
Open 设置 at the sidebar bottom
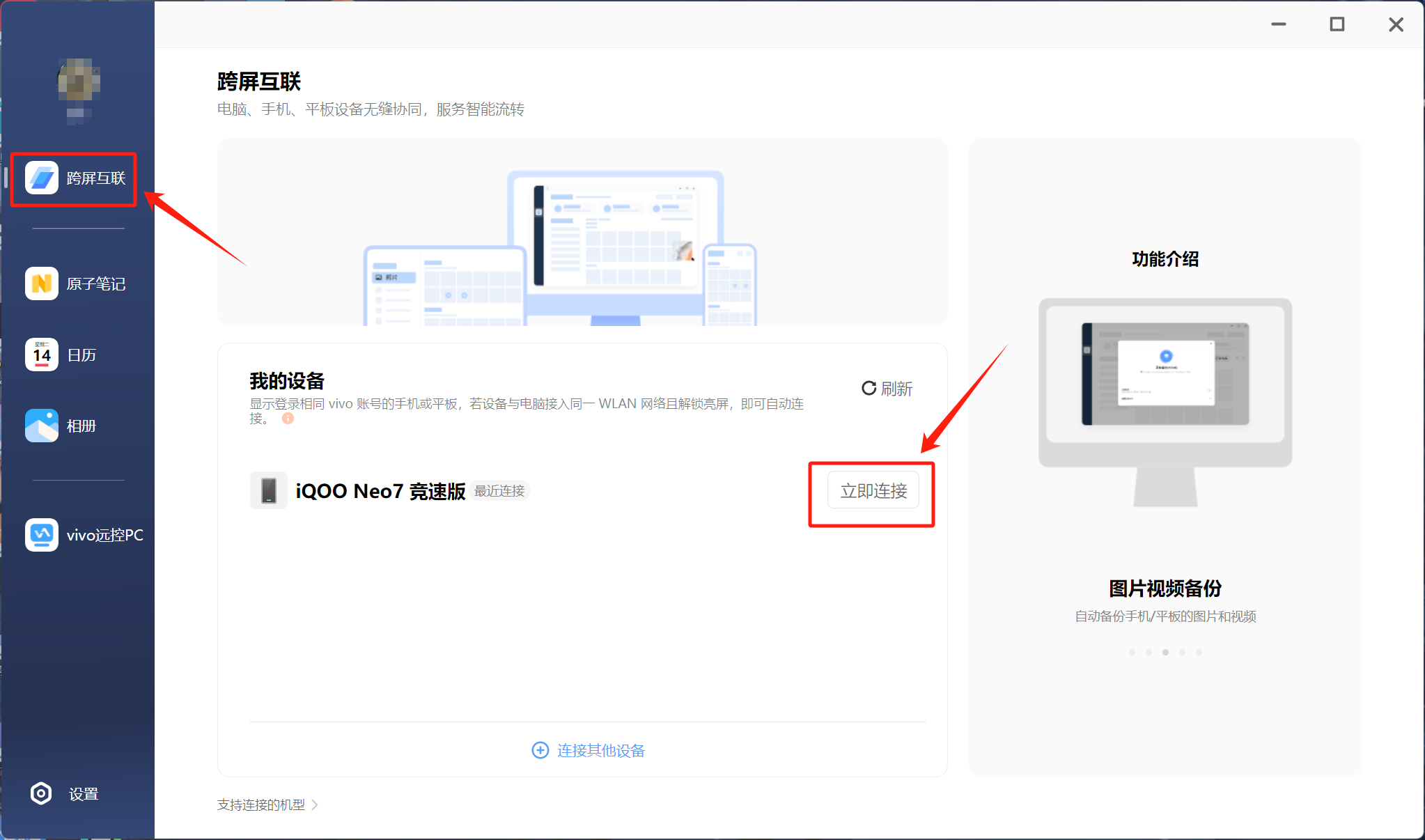click(65, 793)
